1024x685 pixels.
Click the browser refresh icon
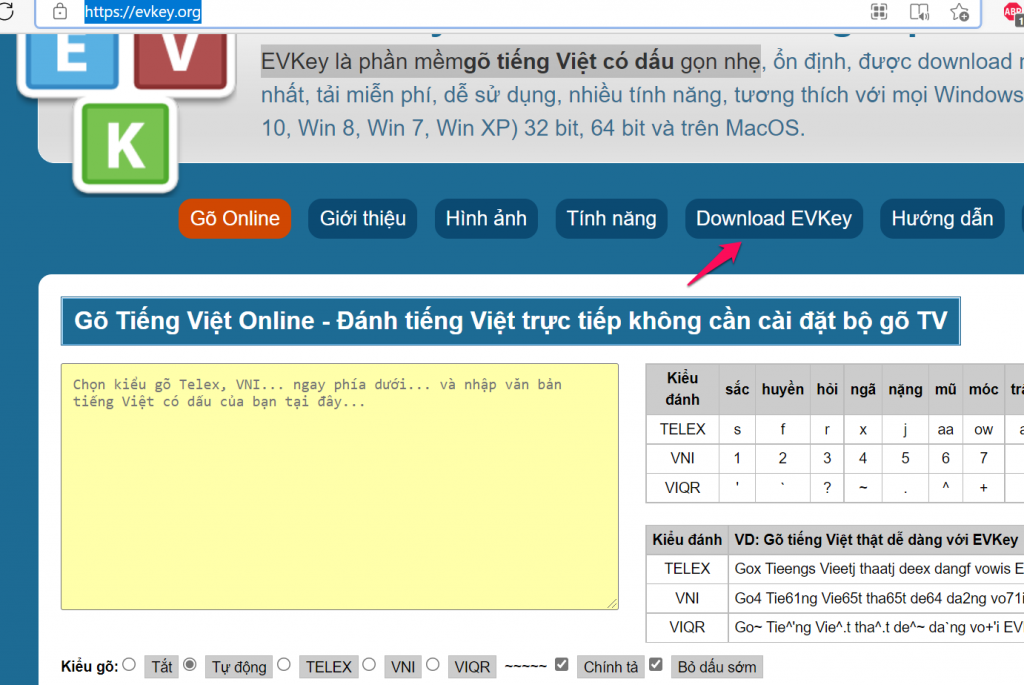click(5, 12)
